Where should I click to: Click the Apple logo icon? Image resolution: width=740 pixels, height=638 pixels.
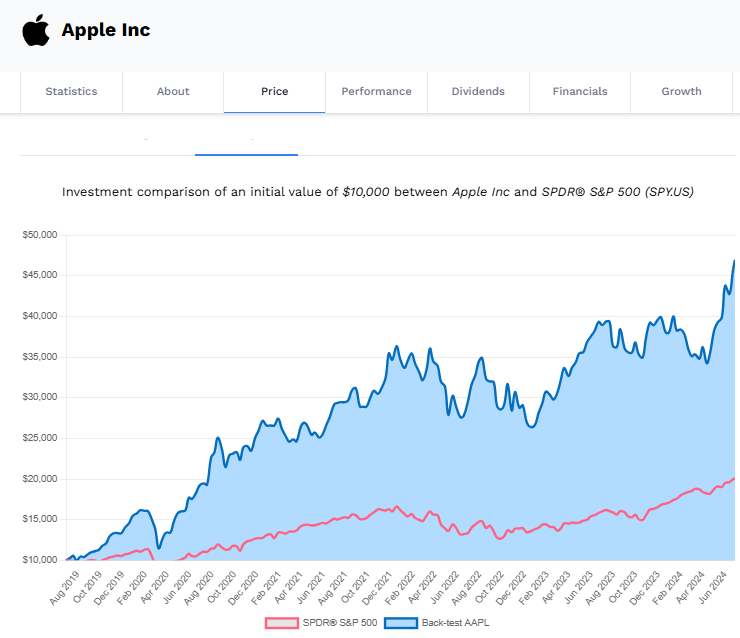tap(36, 30)
